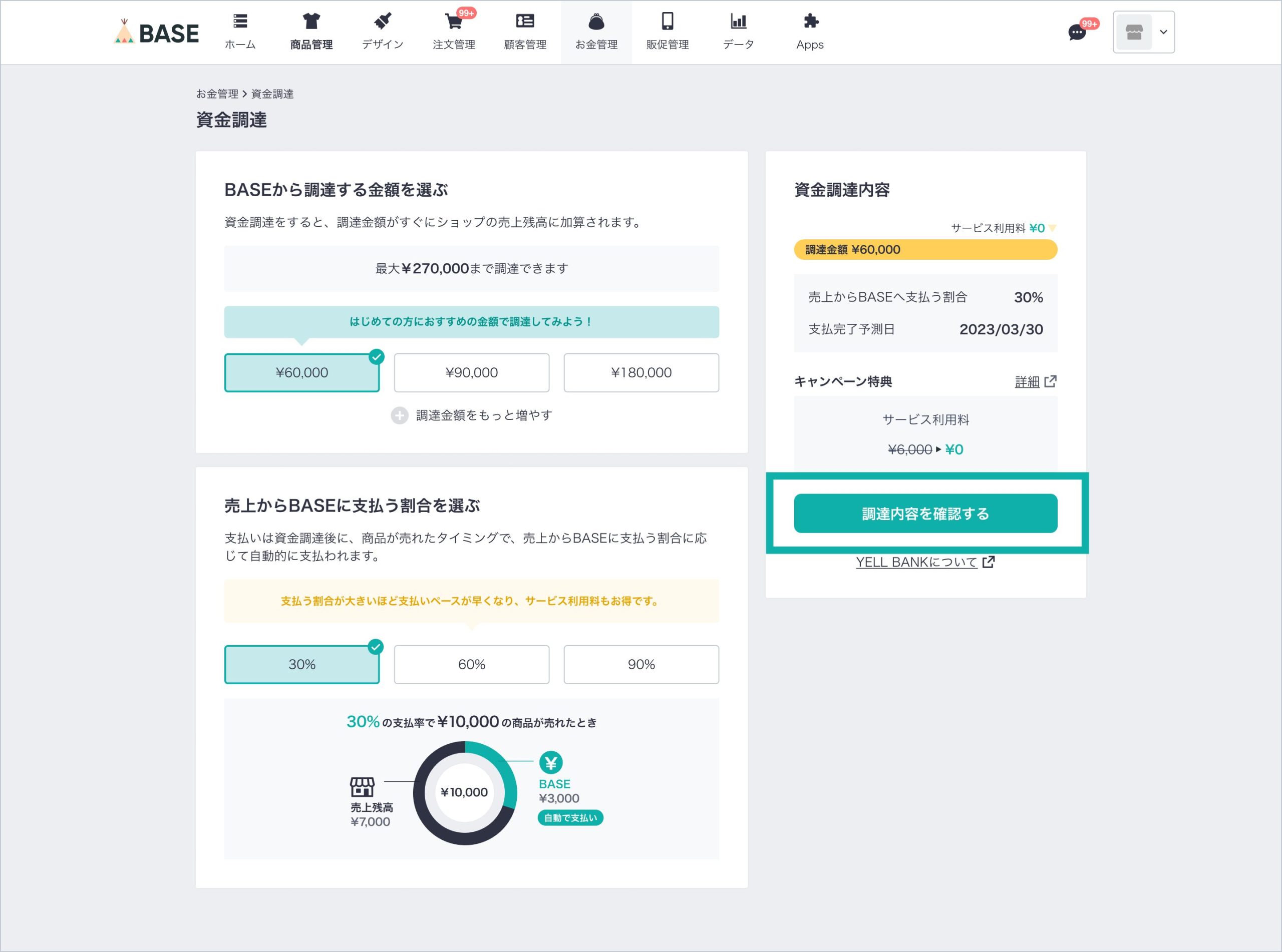Open 顧客管理 customer card icon
1282x952 pixels.
(524, 22)
